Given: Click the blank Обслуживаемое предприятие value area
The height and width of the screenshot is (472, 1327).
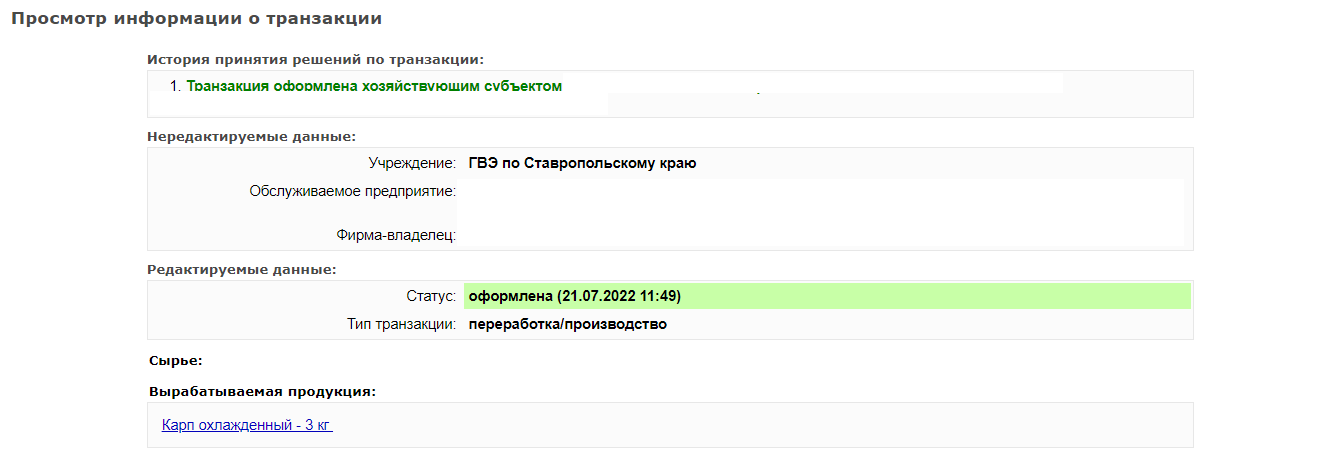Looking at the screenshot, I should pos(821,196).
